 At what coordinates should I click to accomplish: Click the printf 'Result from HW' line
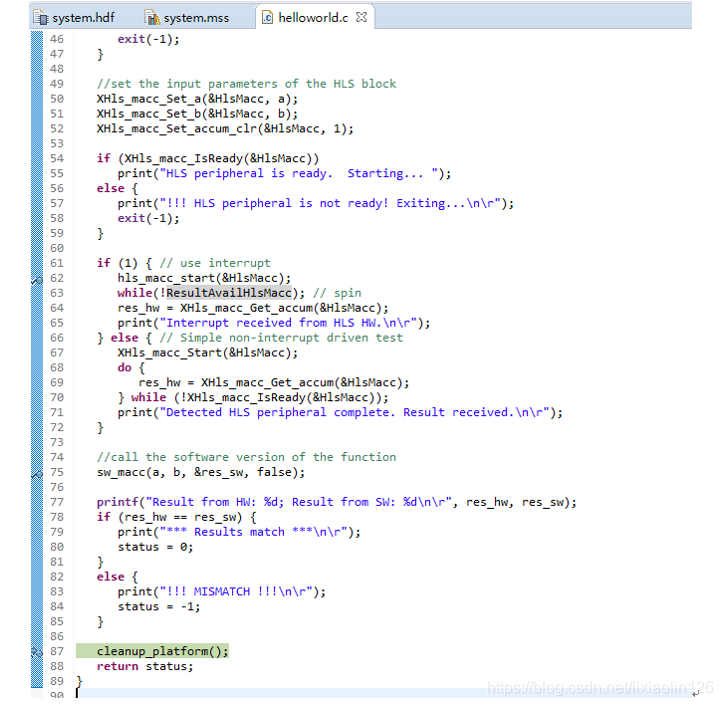337,502
